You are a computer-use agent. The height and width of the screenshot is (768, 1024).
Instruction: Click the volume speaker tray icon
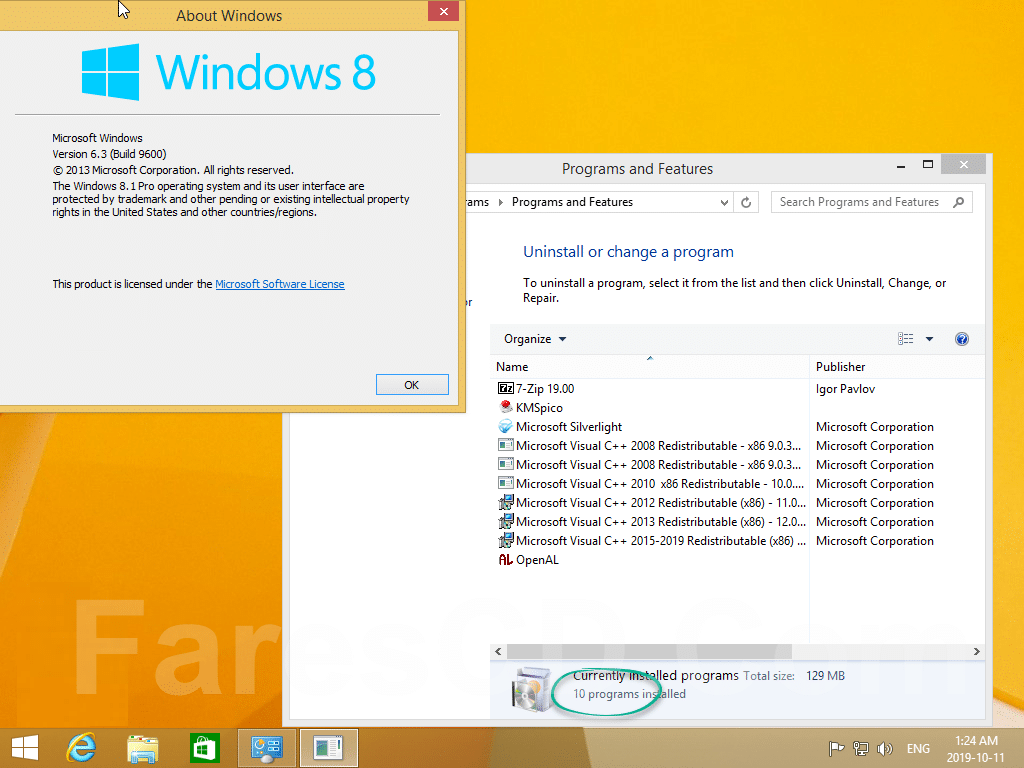pos(884,748)
